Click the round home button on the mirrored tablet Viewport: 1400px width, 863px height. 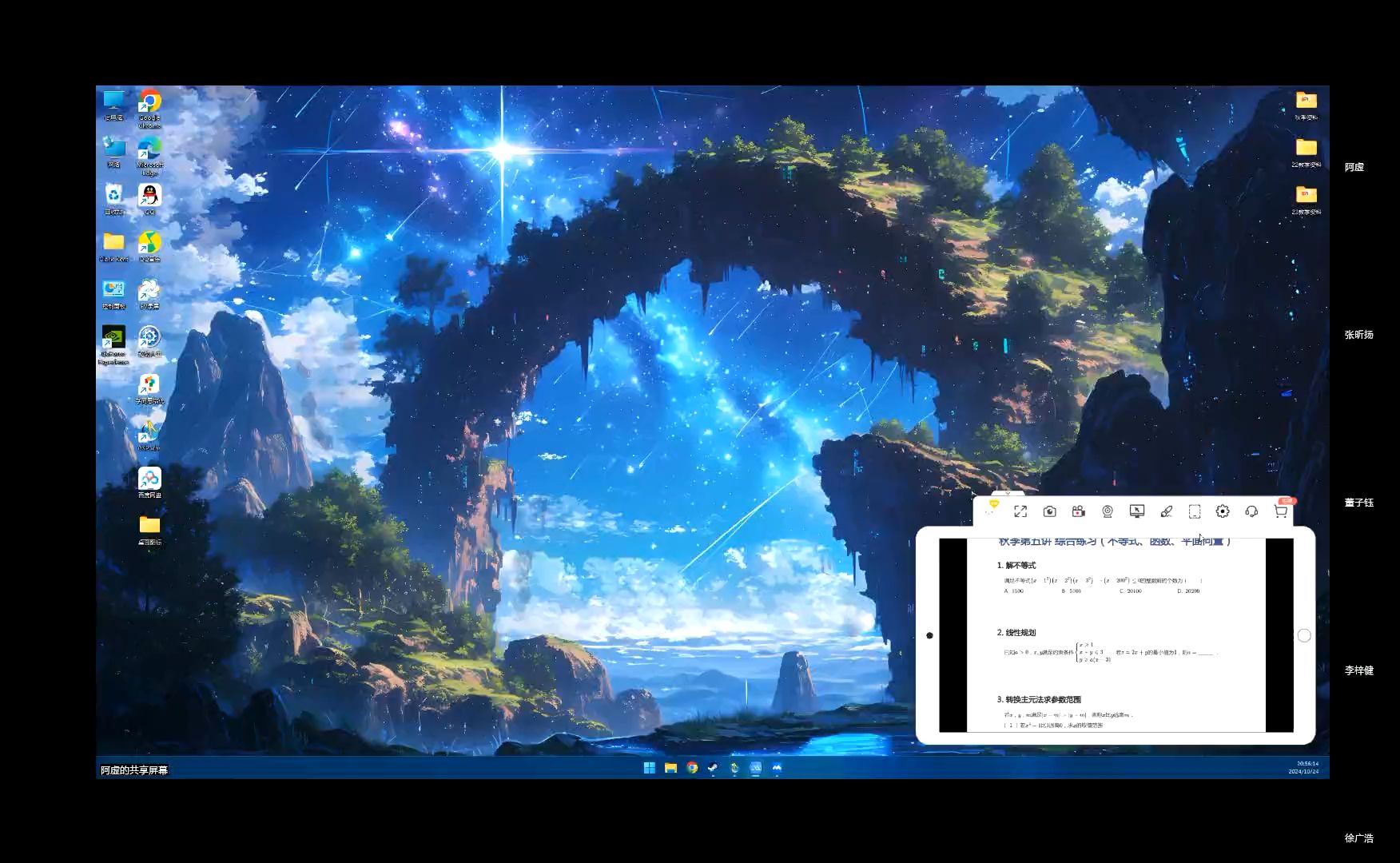[x=1304, y=635]
